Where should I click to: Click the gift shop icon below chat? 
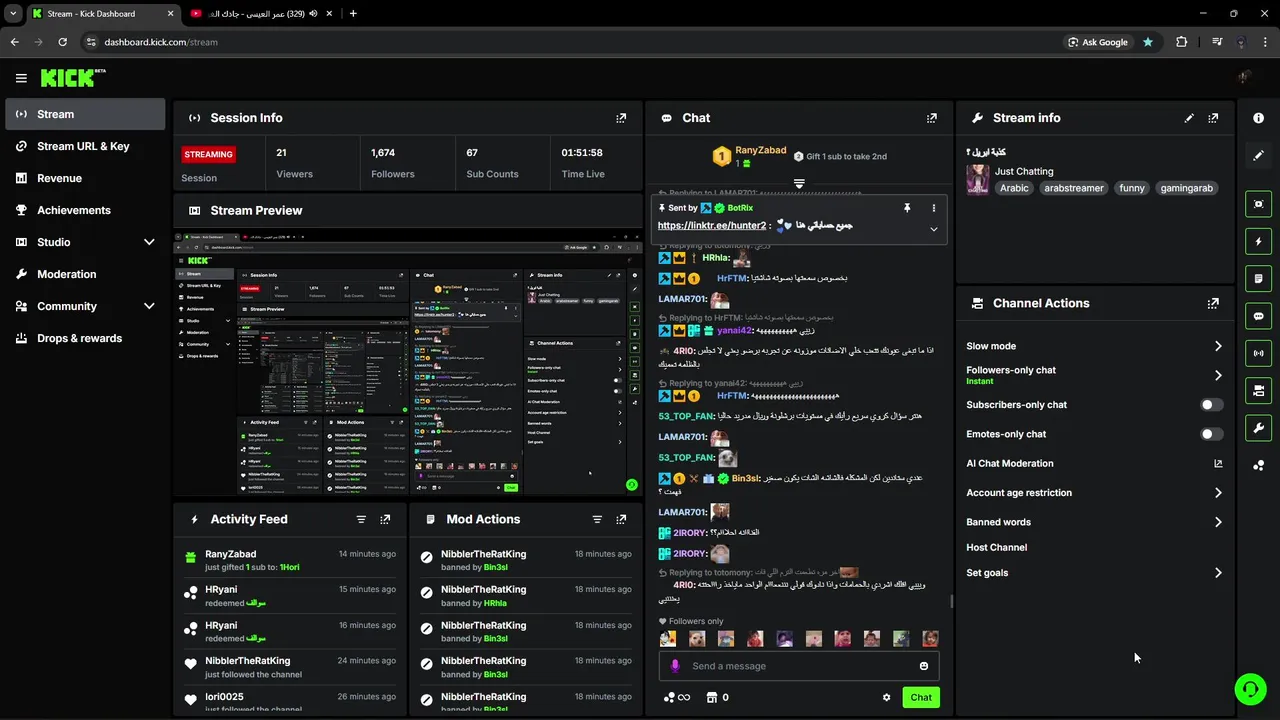[x=717, y=698]
